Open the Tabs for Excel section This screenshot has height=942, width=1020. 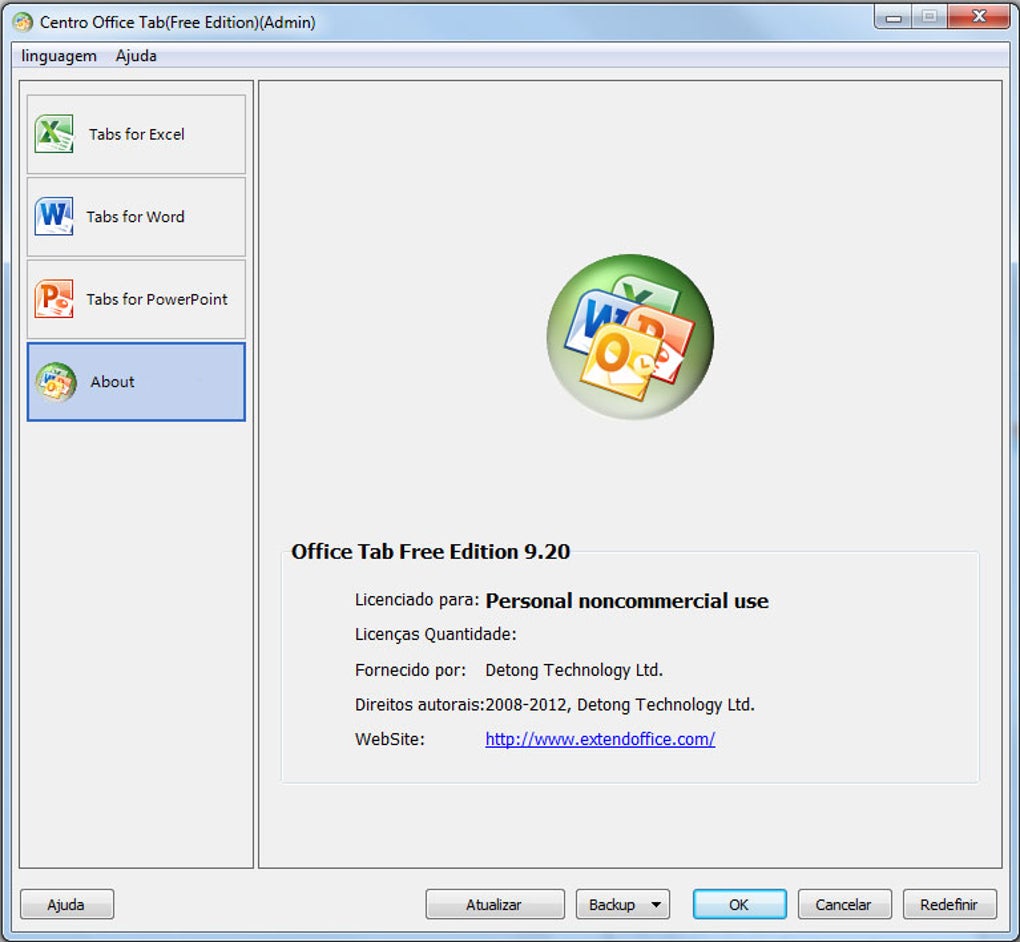coord(136,134)
